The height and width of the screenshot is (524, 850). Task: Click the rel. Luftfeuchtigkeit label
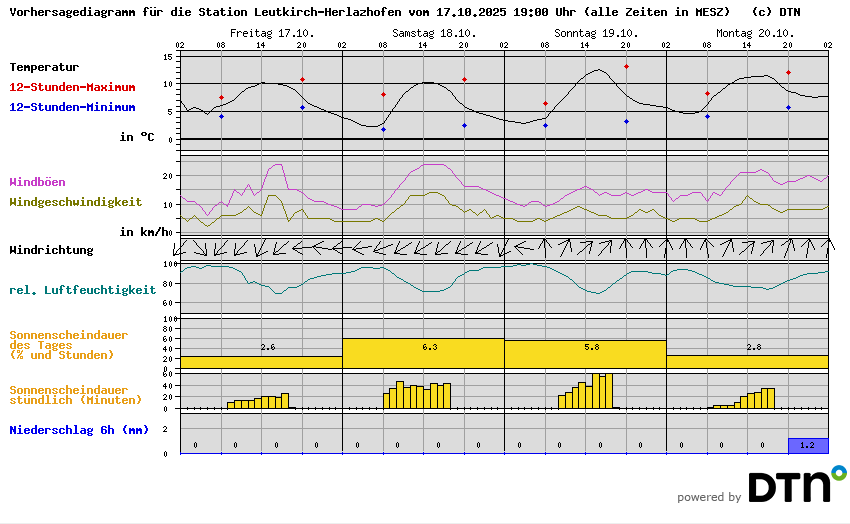pyautogui.click(x=82, y=290)
